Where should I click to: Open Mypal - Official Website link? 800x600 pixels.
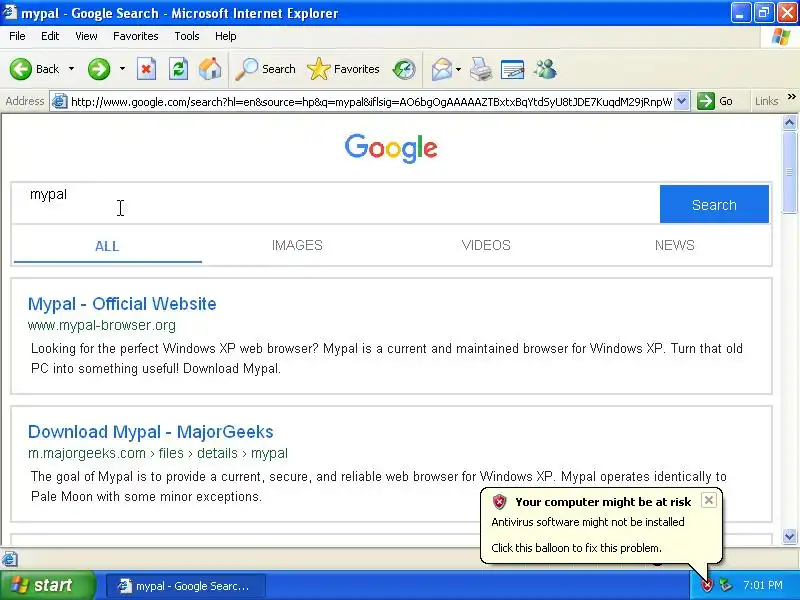(x=122, y=304)
